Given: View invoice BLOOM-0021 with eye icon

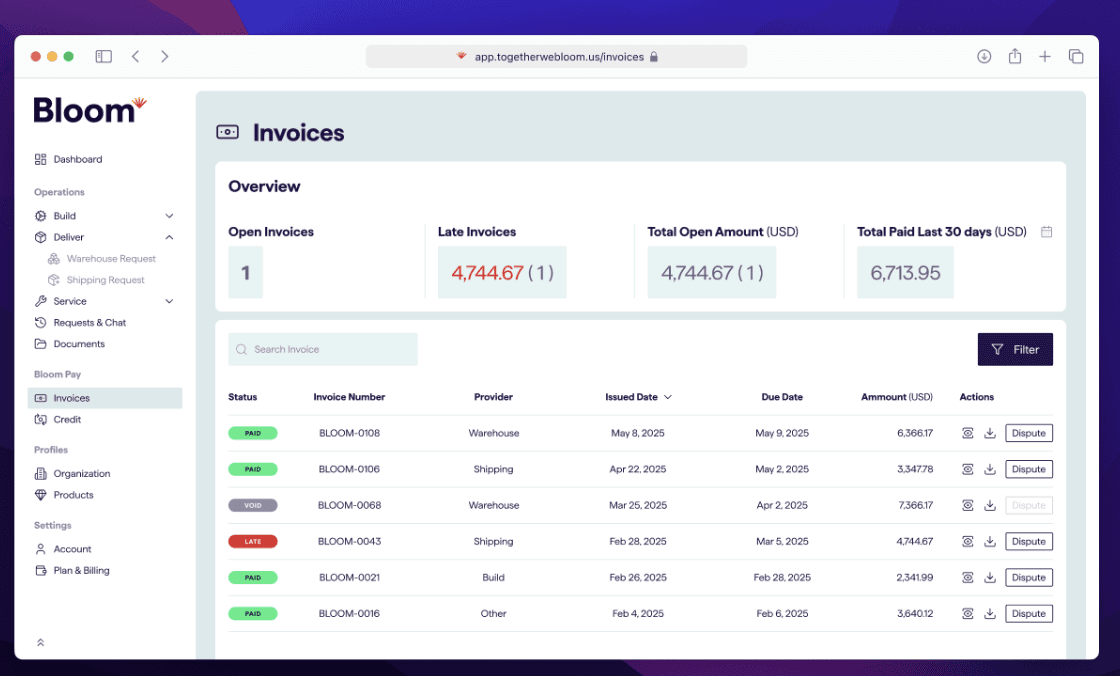Looking at the screenshot, I should pos(967,577).
